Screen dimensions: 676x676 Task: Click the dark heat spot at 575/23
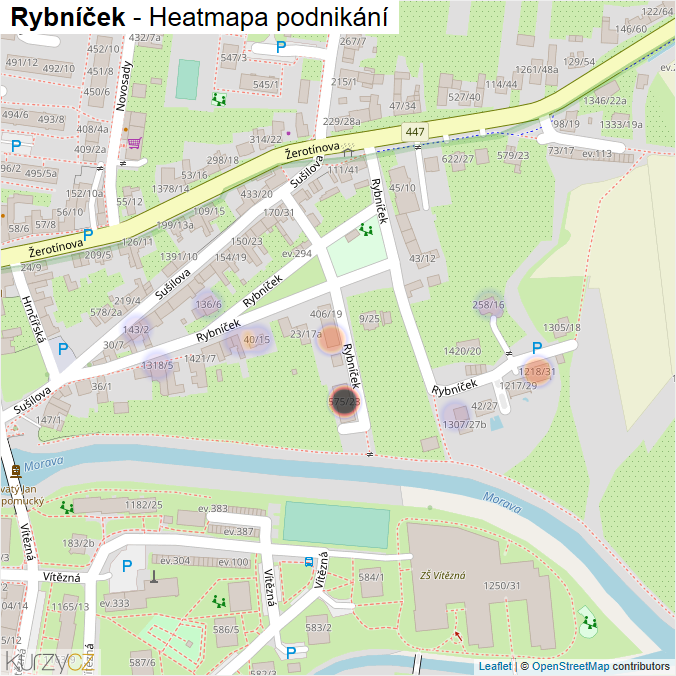point(344,401)
